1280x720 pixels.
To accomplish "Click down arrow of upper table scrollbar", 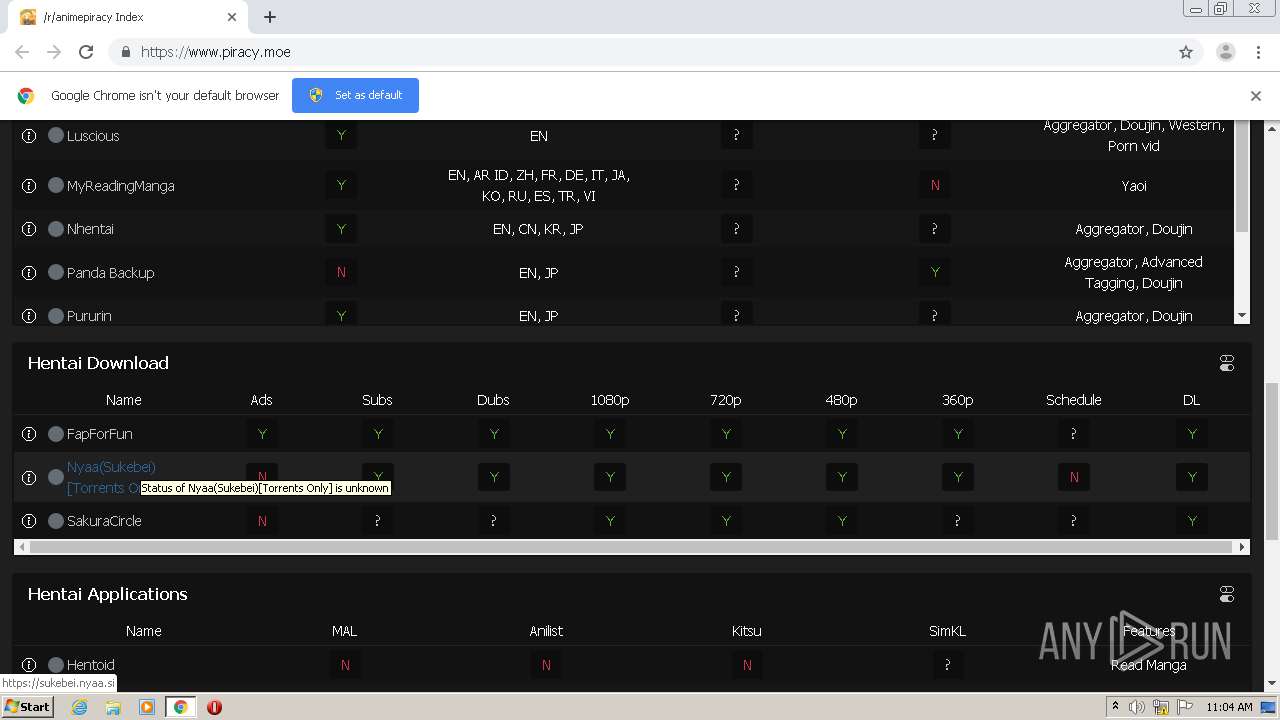I will coord(1242,316).
